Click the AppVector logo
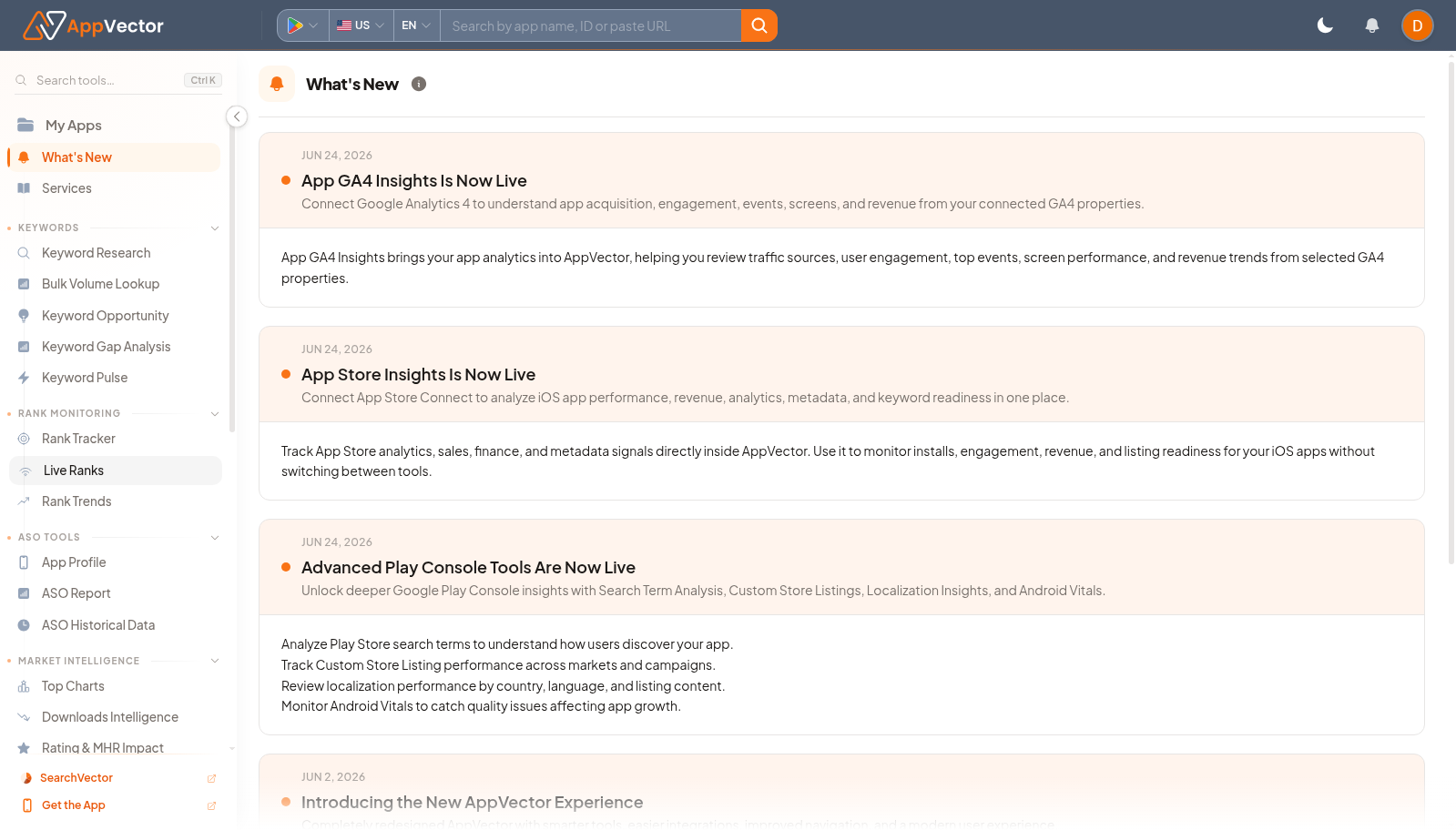 pos(93,25)
